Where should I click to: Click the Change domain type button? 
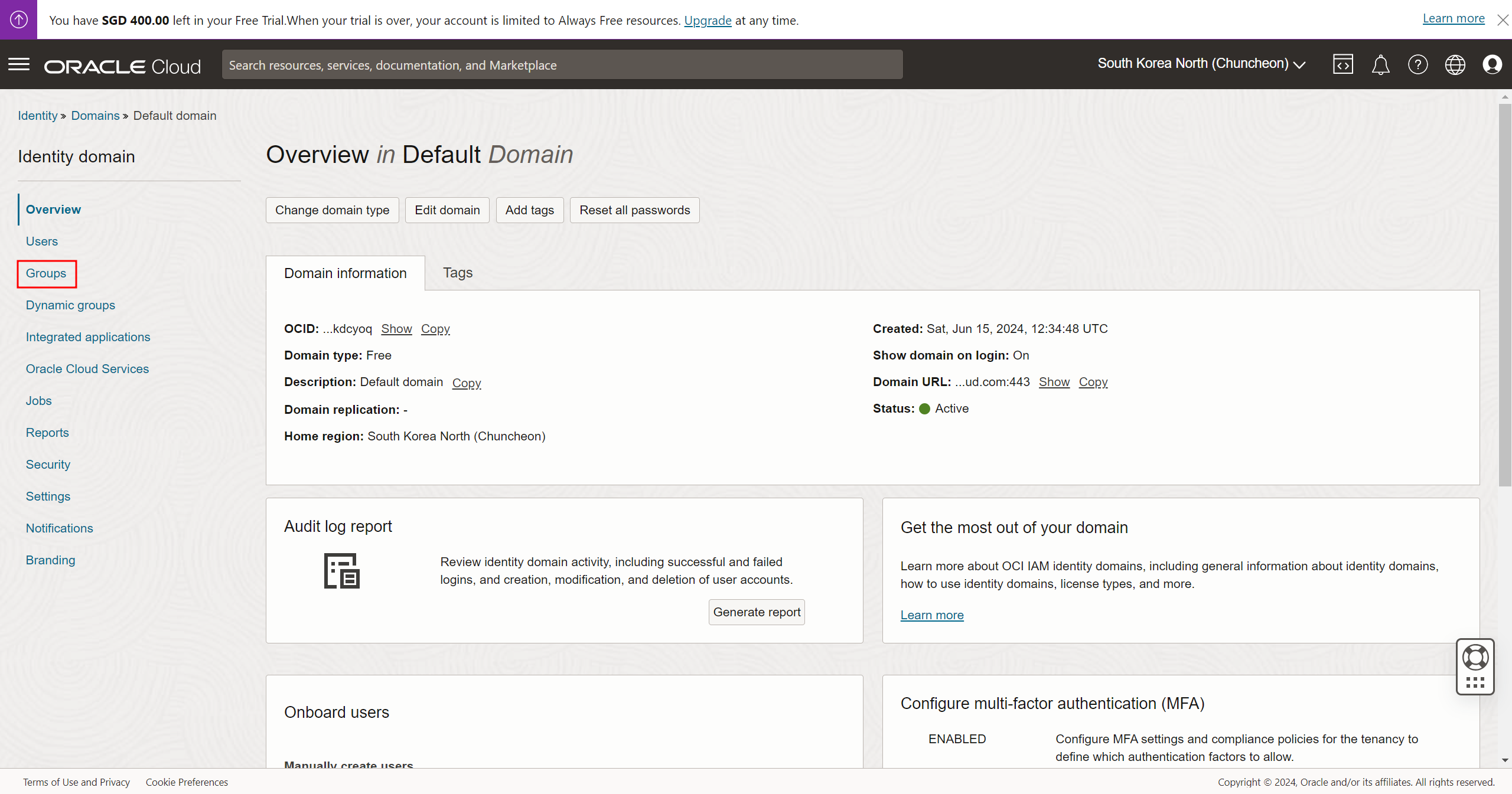click(x=332, y=210)
